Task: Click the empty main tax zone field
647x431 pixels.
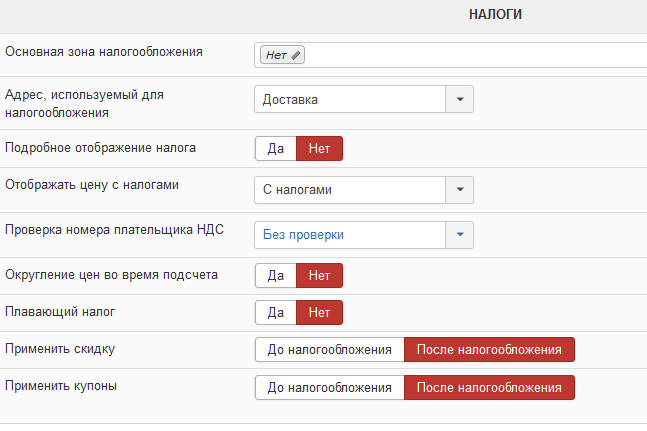Action: [475, 55]
